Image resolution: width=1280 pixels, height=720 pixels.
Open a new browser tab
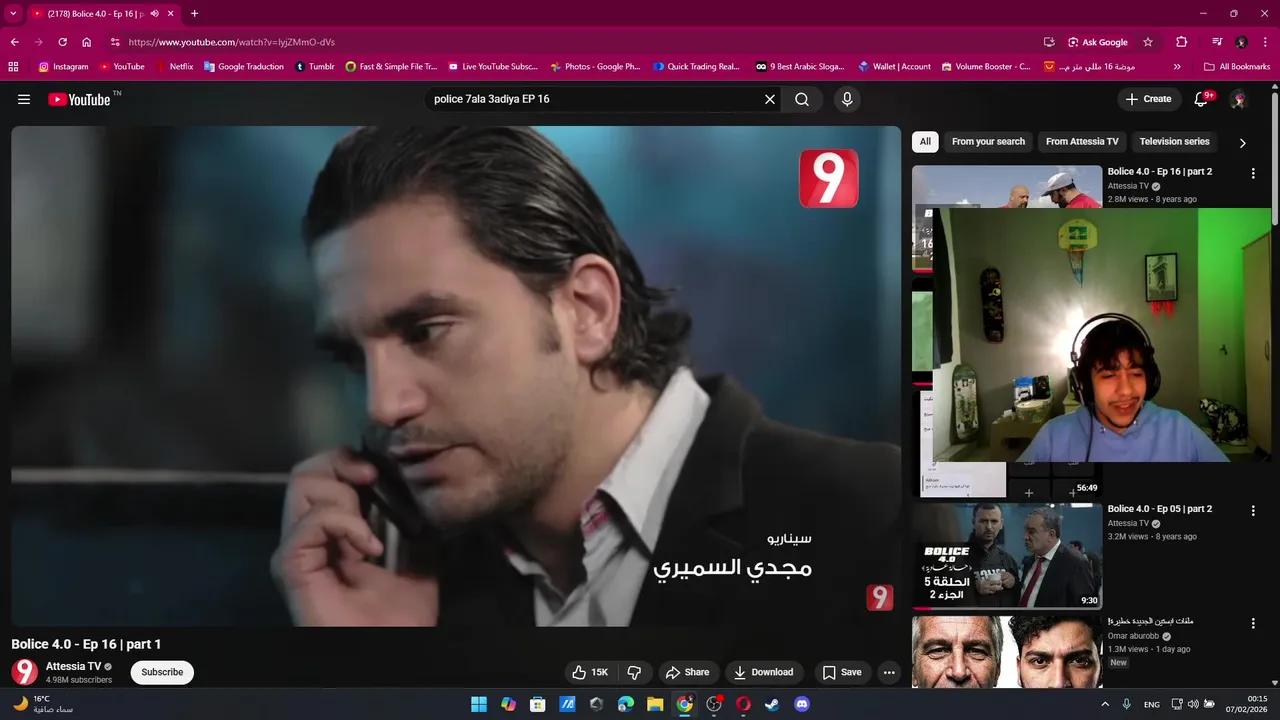coord(194,14)
